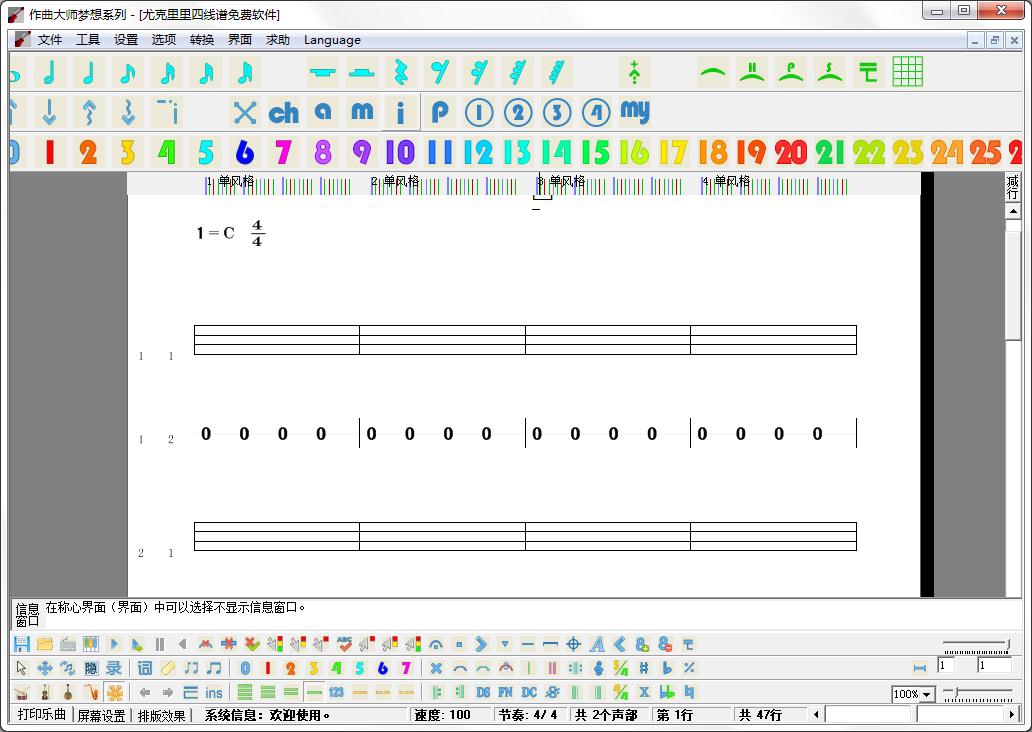Select the green chord grid icon
1032x732 pixels.
[x=907, y=72]
